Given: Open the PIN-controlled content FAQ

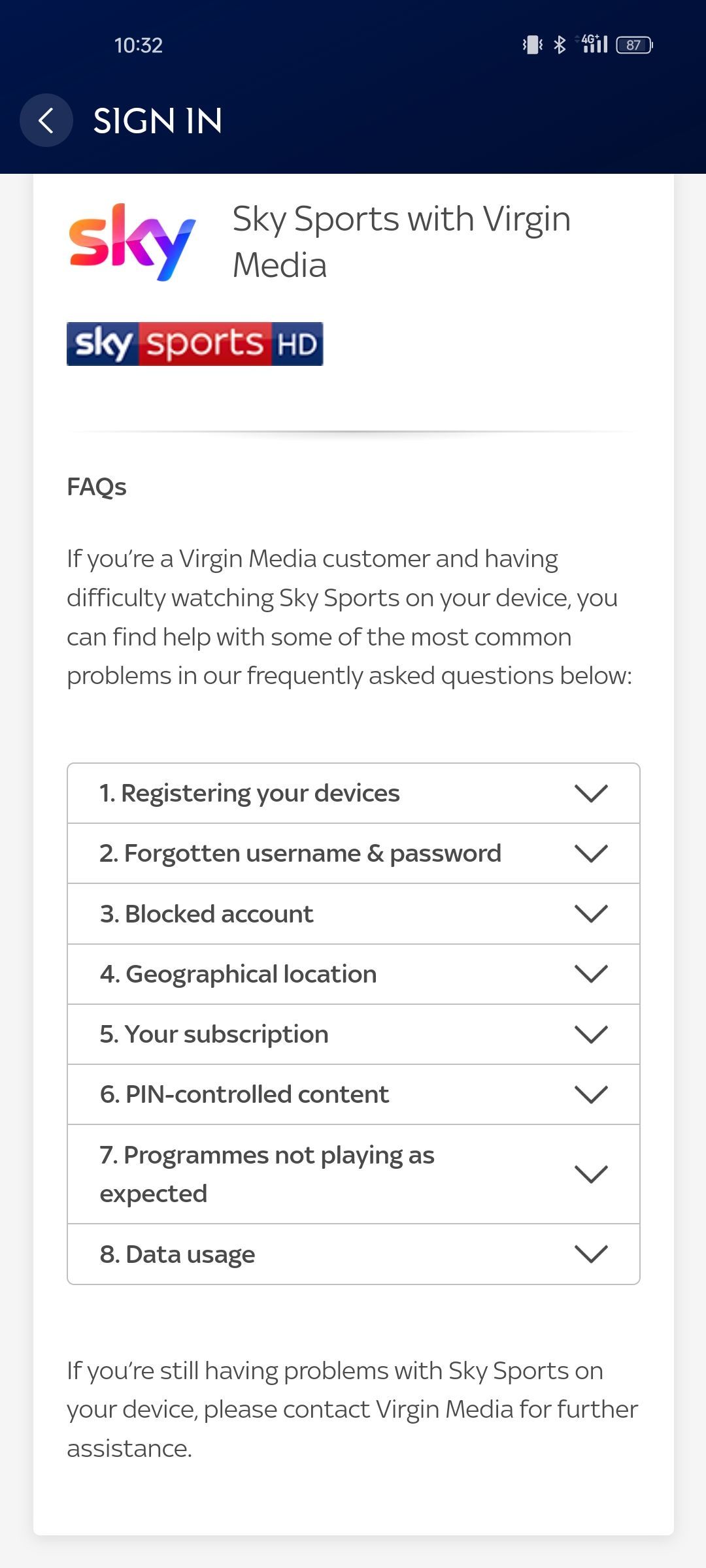Looking at the screenshot, I should [354, 1094].
